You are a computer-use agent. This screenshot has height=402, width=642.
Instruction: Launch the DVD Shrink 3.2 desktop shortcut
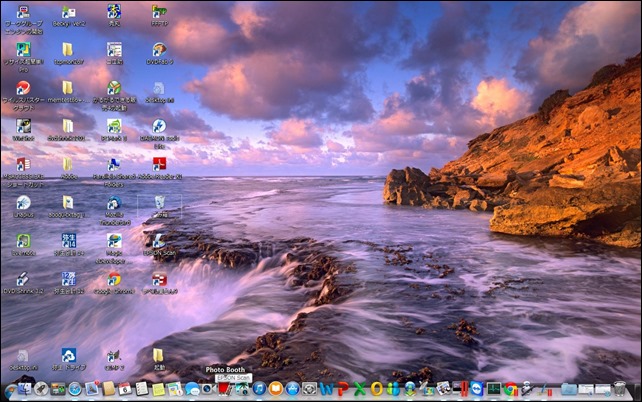tap(23, 283)
